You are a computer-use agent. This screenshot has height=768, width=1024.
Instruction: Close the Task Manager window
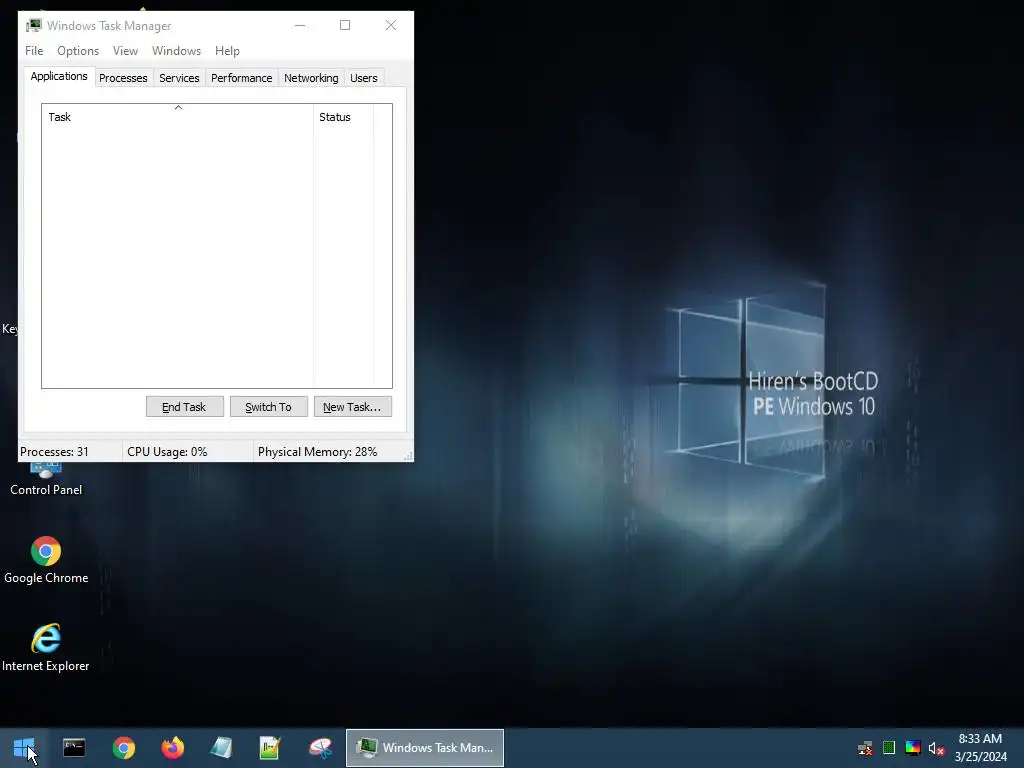pyautogui.click(x=391, y=25)
